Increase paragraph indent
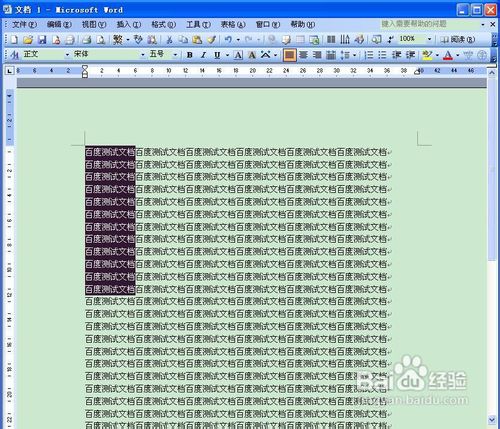 [411, 55]
